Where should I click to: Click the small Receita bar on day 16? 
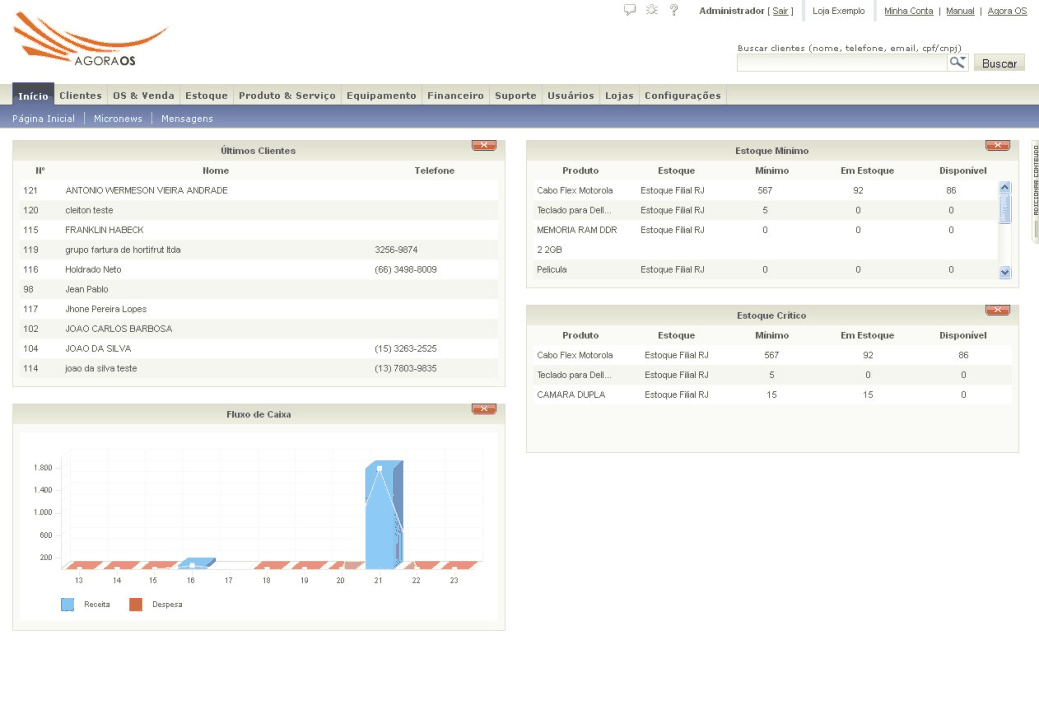click(x=197, y=563)
